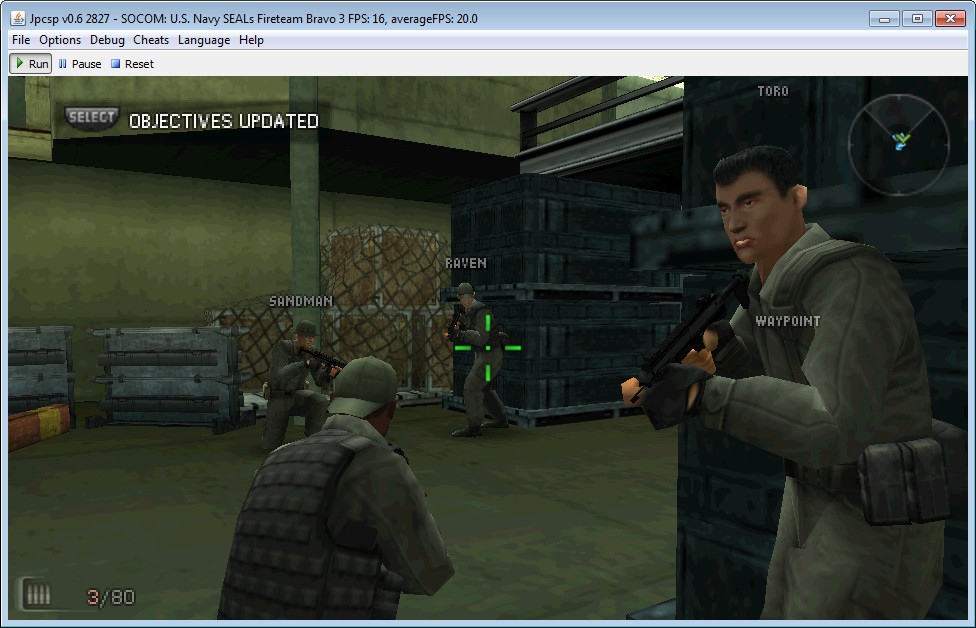This screenshot has height=628, width=976.
Task: Open the Debug menu
Action: click(107, 40)
